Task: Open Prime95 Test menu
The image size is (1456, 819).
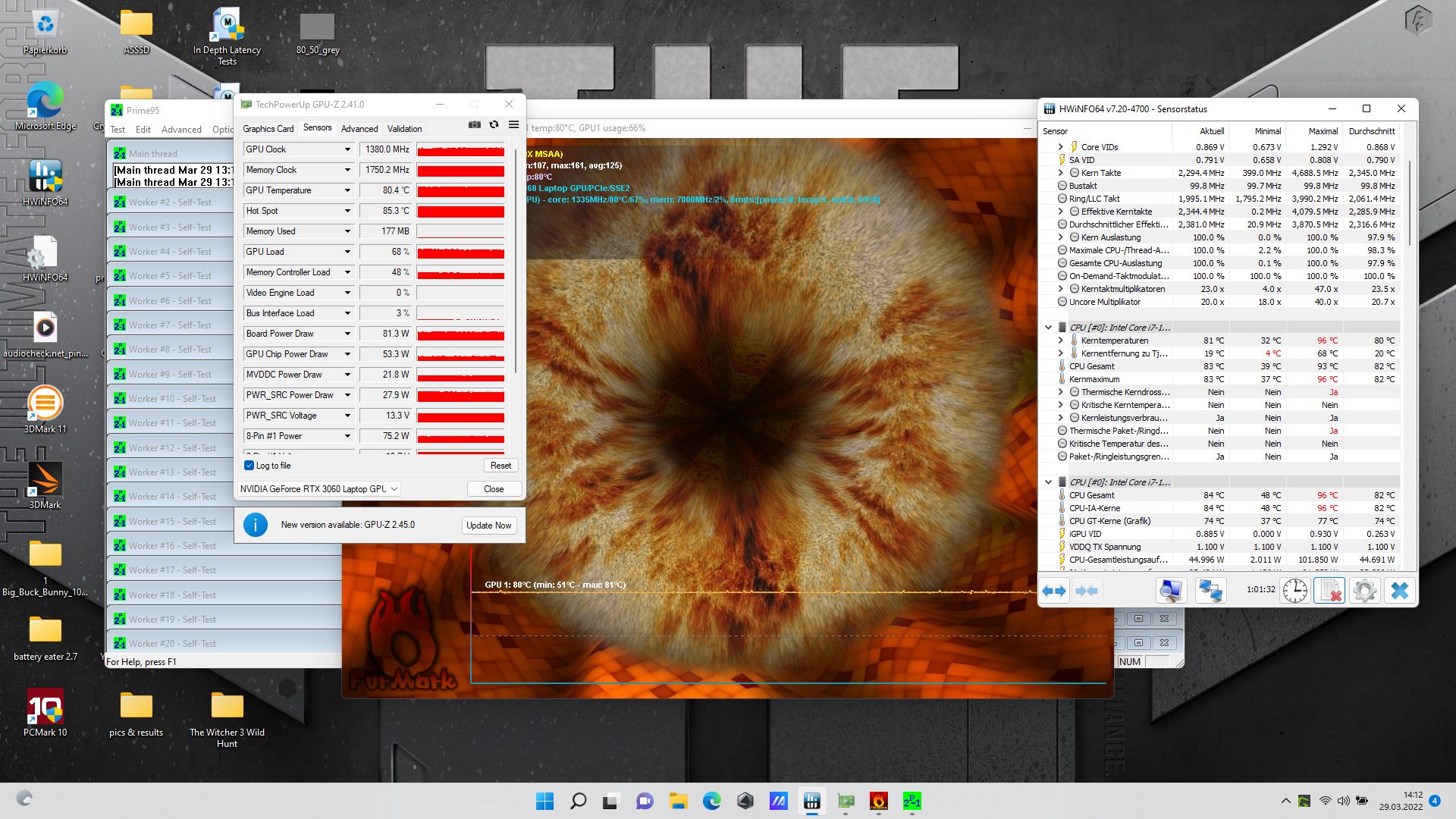Action: (x=118, y=130)
